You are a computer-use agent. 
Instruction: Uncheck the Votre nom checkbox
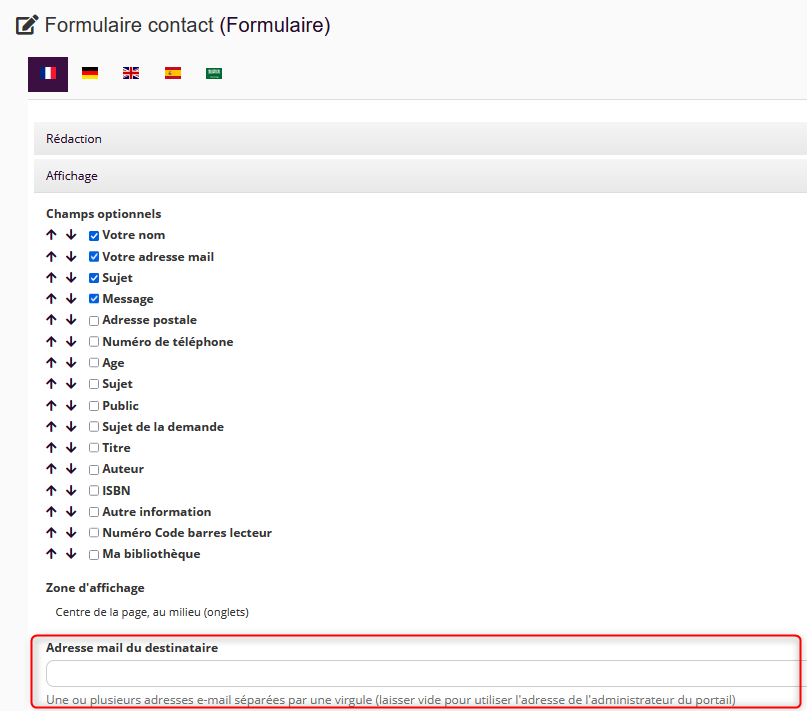[94, 236]
